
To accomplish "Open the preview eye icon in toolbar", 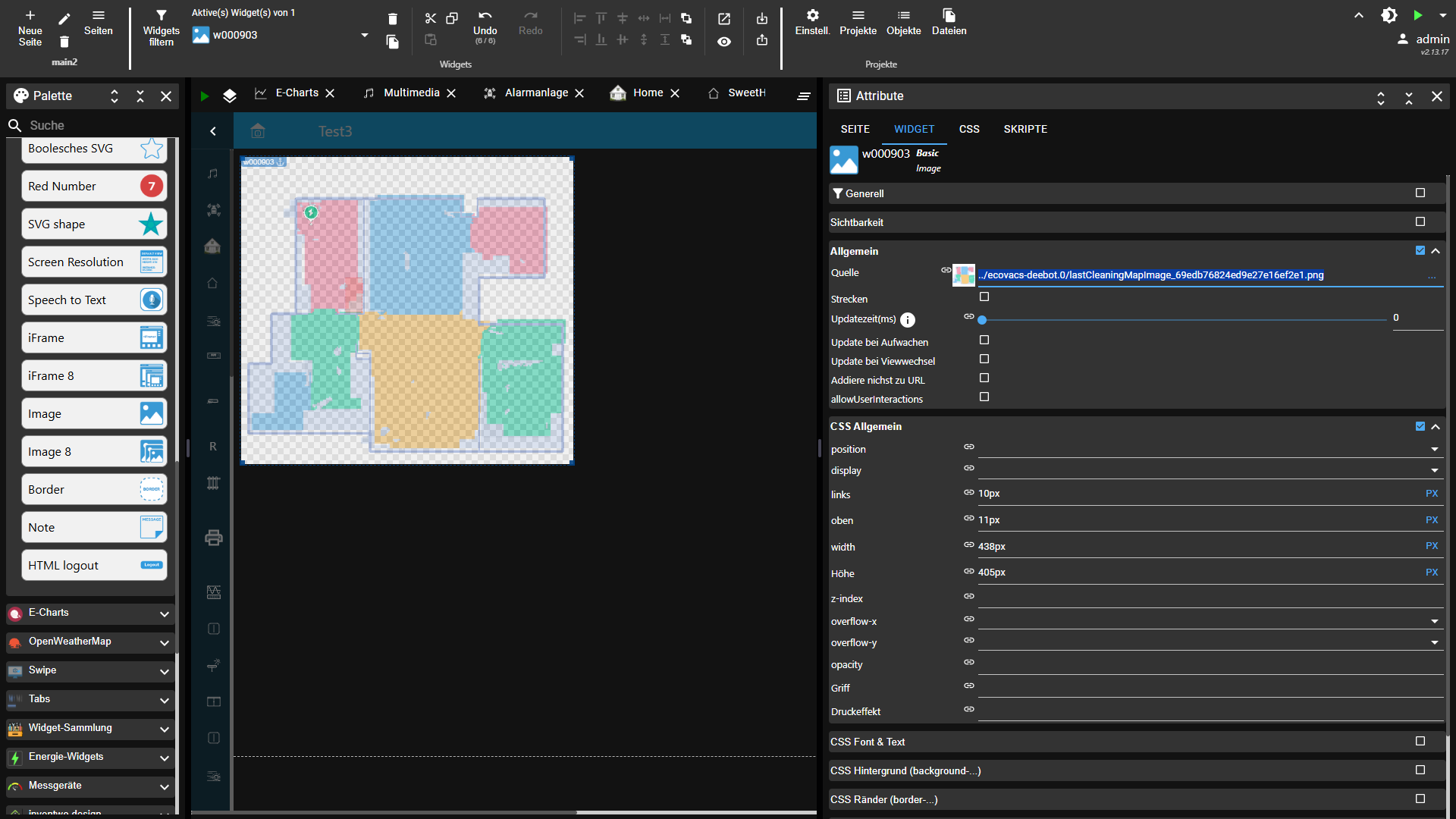I will pyautogui.click(x=724, y=42).
